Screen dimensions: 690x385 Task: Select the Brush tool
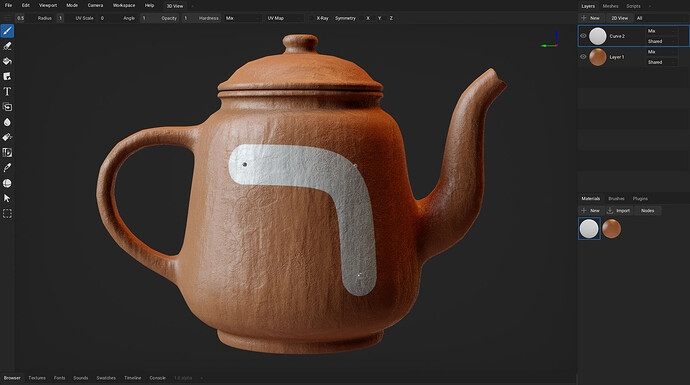(x=7, y=31)
